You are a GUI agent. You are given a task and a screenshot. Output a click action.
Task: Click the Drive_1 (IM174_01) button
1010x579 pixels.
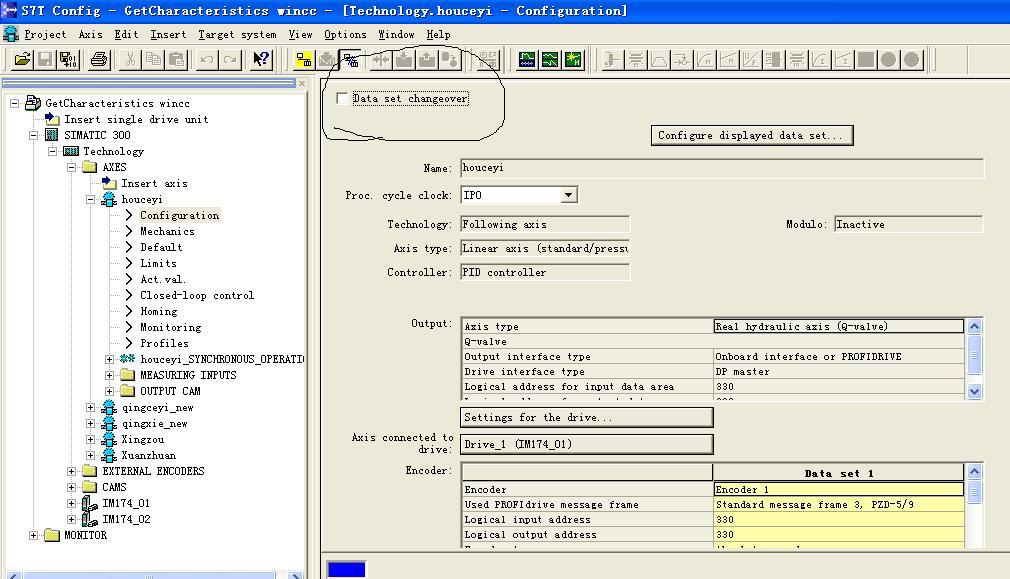click(x=587, y=444)
